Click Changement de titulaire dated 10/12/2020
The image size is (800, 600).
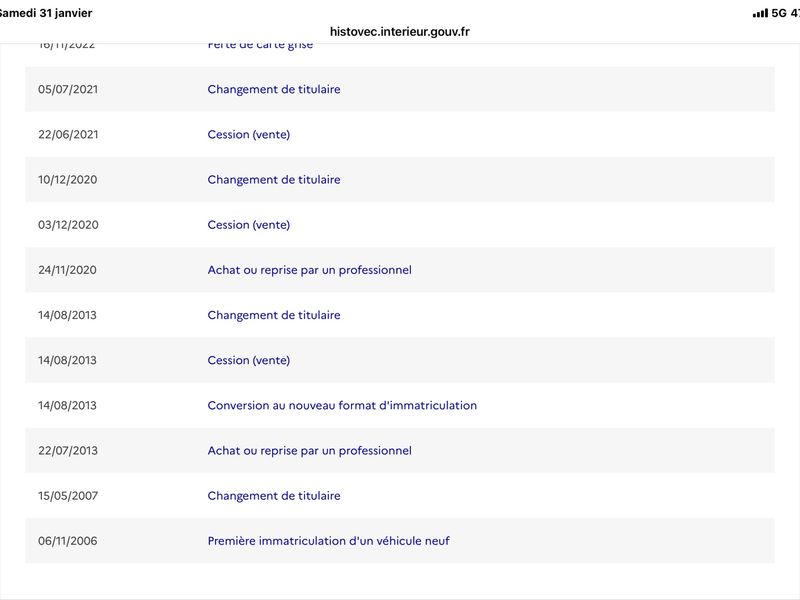click(274, 180)
